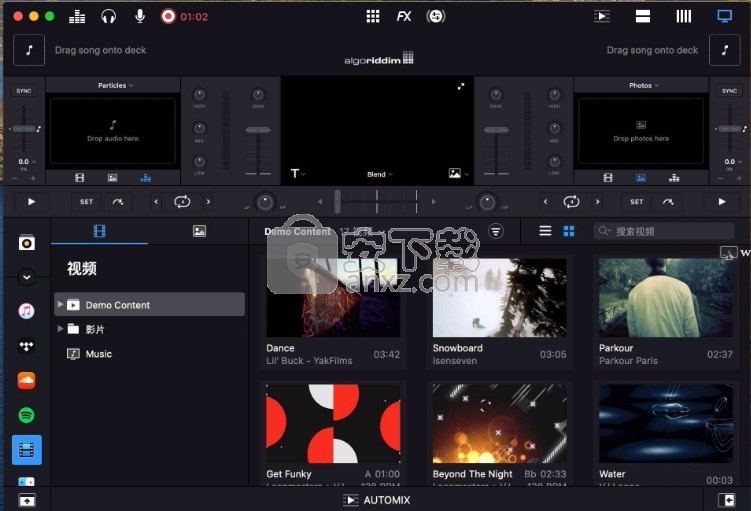Screen dimensions: 751x511
Task: Select the Snowboard video thumbnail
Action: pyautogui.click(x=499, y=298)
